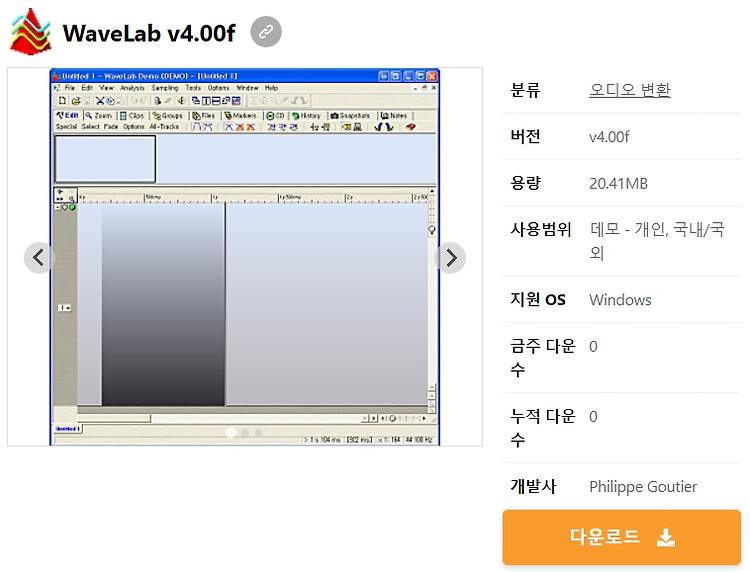
Task: Click the orange 다운로드 download button
Action: pyautogui.click(x=621, y=537)
